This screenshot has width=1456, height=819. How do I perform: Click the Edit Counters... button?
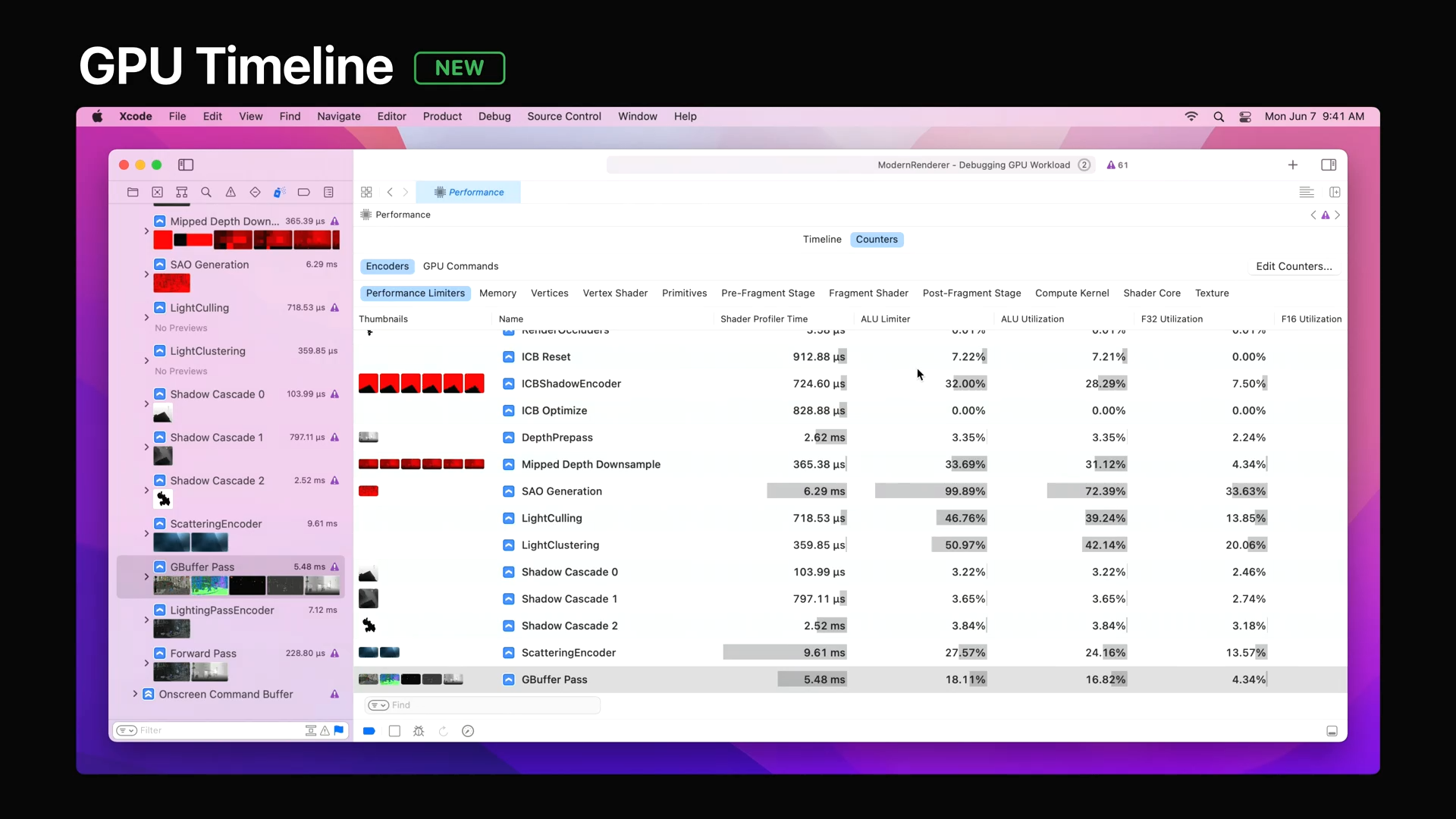coord(1293,266)
